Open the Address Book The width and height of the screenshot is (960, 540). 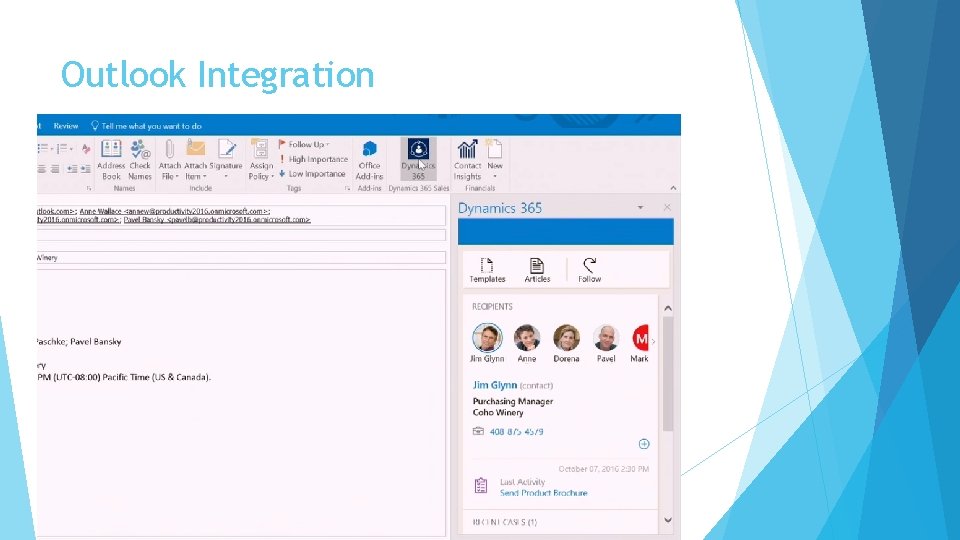point(111,160)
